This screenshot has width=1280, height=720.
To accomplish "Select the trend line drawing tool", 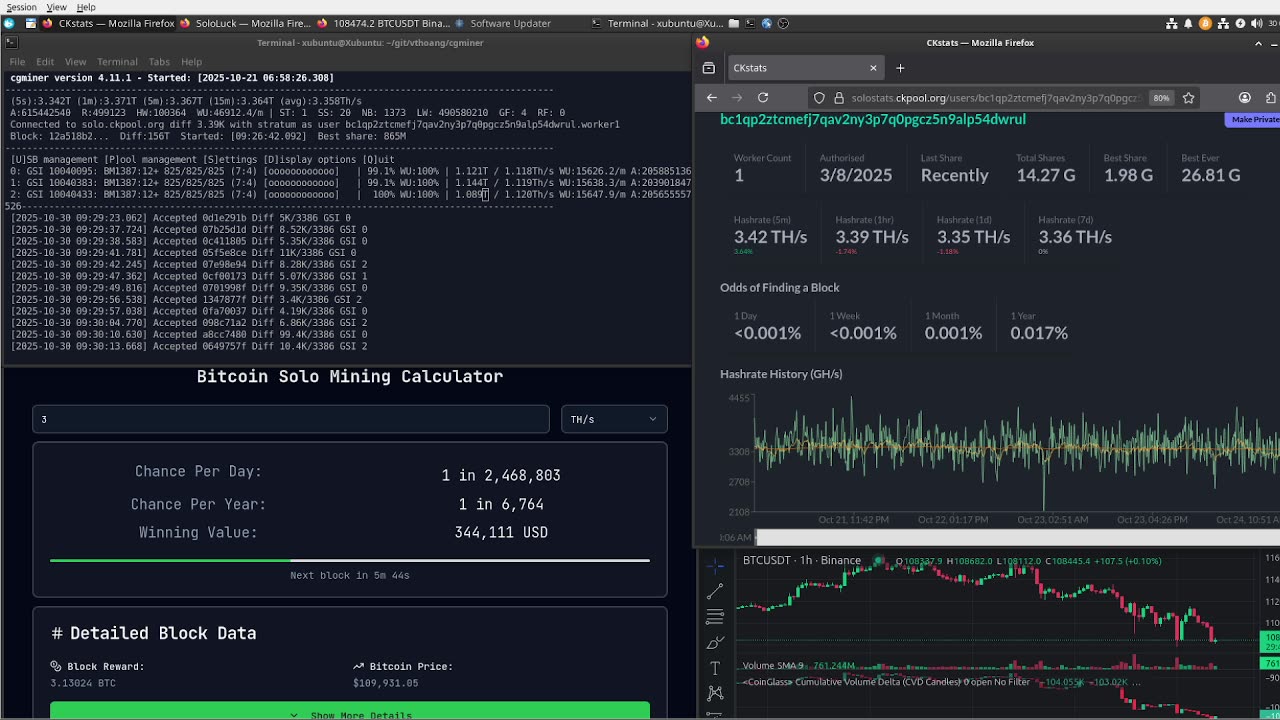I will [715, 592].
